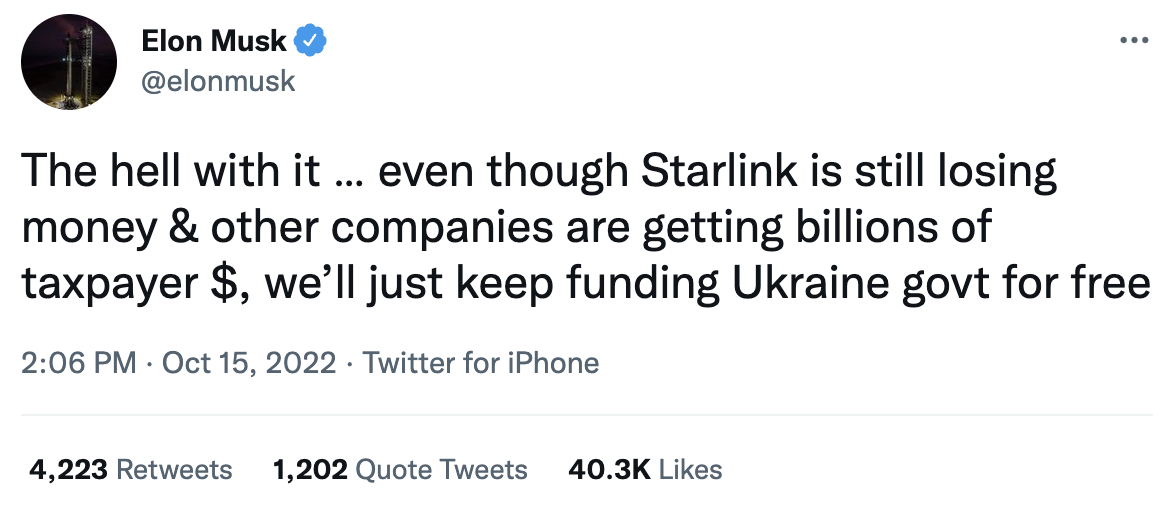
Task: Open the more options three-dot menu
Action: pos(1133,42)
